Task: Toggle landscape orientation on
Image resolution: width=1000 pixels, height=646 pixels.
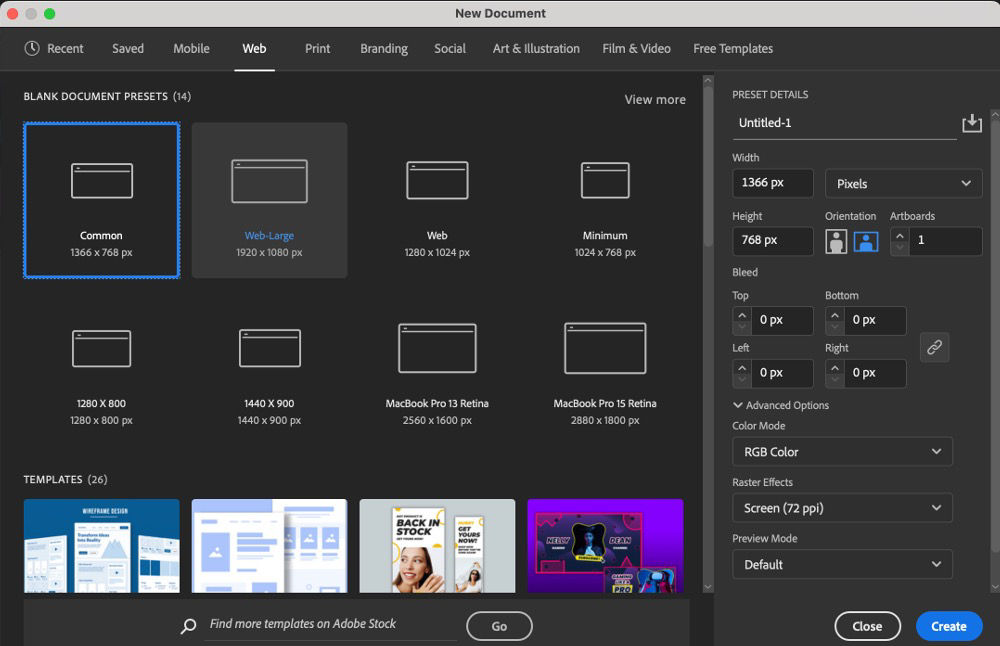Action: coord(864,240)
